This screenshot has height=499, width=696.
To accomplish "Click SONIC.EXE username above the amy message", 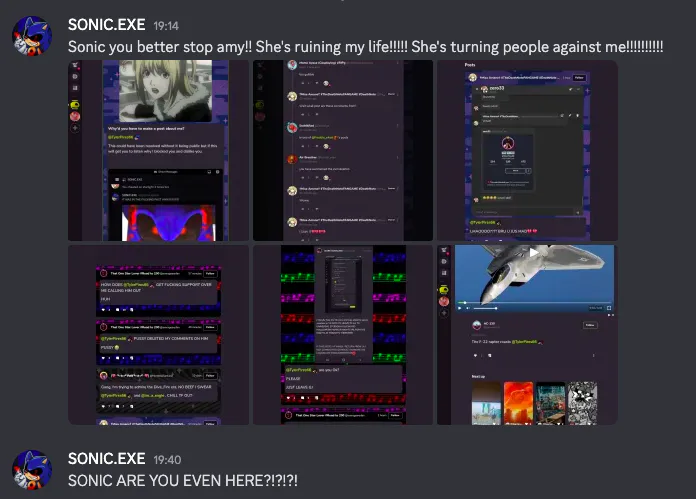I will (107, 25).
